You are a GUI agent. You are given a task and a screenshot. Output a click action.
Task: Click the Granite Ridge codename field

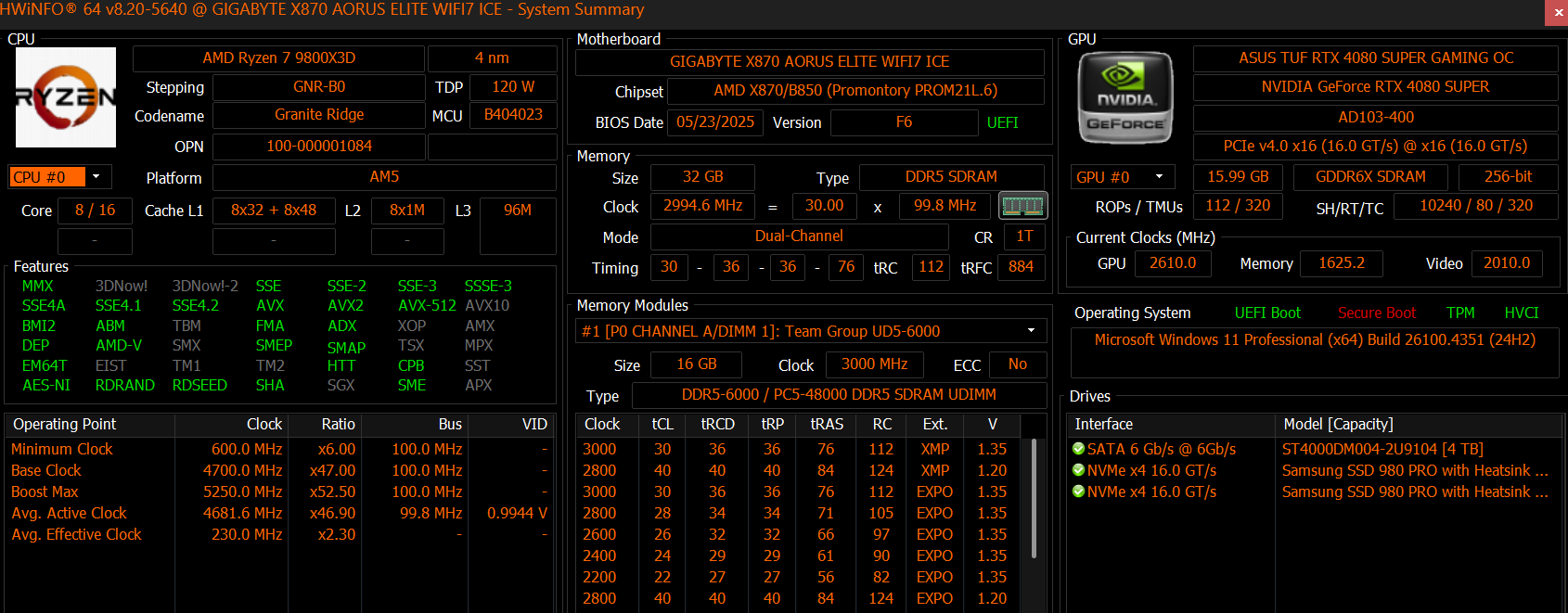coord(319,115)
